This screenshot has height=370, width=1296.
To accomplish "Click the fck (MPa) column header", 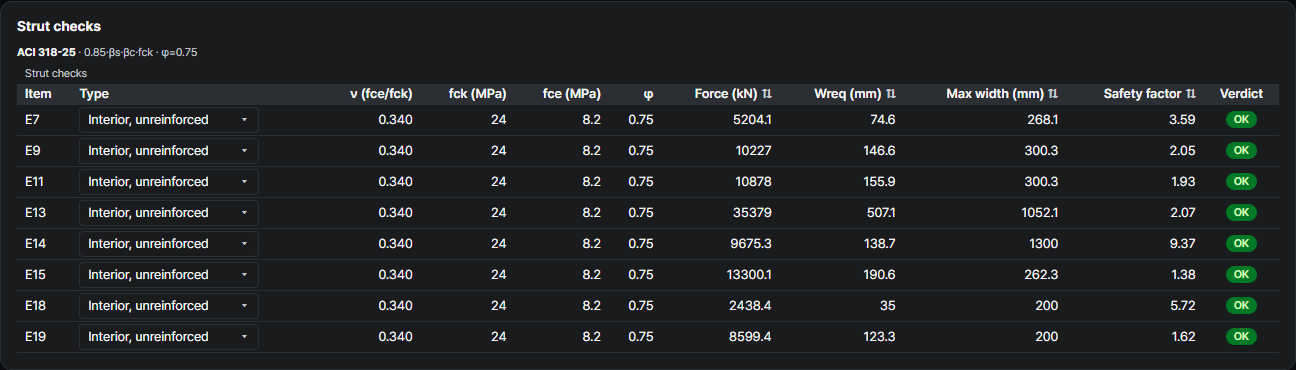I will [x=478, y=94].
